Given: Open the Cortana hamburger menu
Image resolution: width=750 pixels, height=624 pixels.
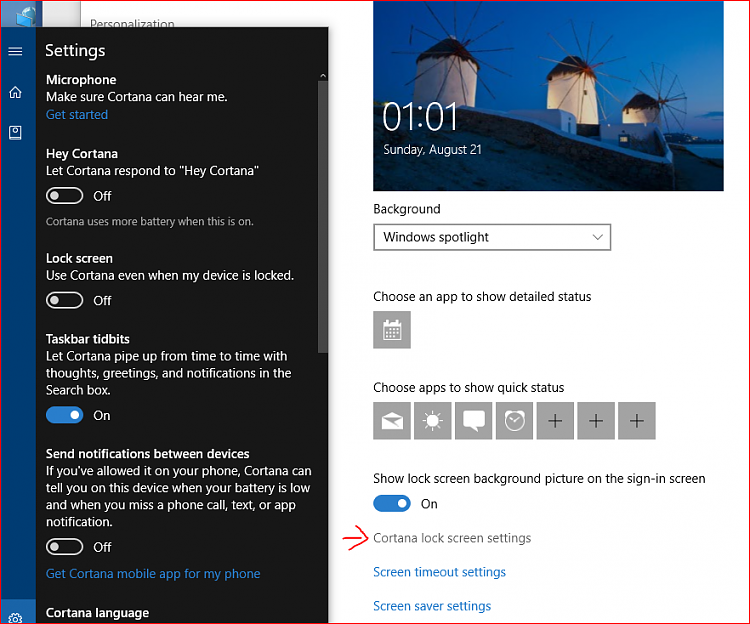Looking at the screenshot, I should pos(15,51).
